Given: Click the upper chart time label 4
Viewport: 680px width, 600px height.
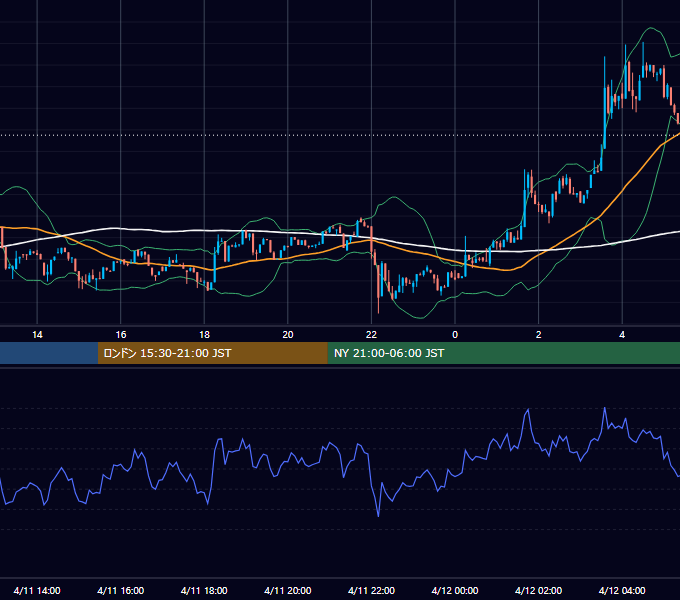Looking at the screenshot, I should (622, 335).
